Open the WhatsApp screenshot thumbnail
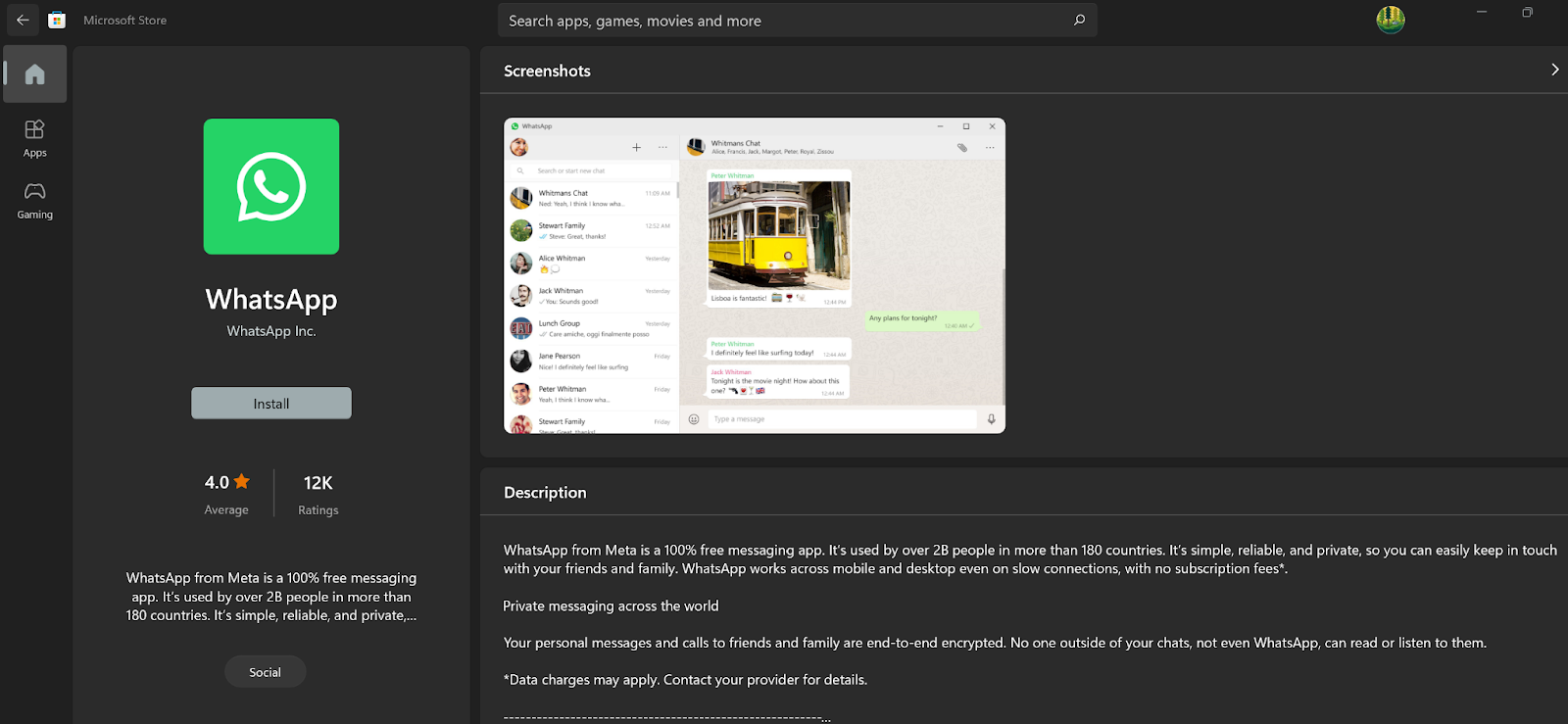 coord(755,275)
